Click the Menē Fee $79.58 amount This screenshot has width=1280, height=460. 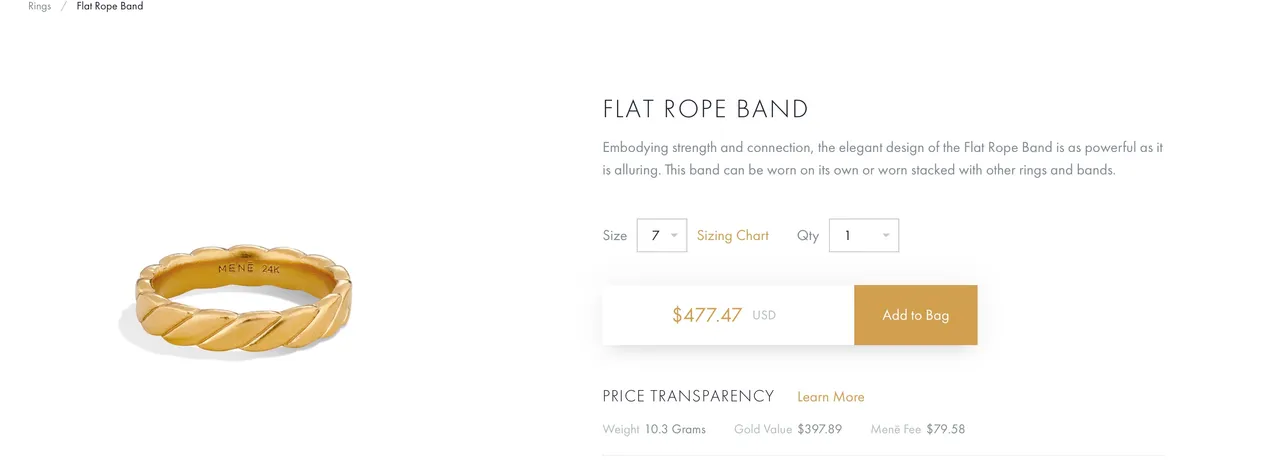click(945, 429)
